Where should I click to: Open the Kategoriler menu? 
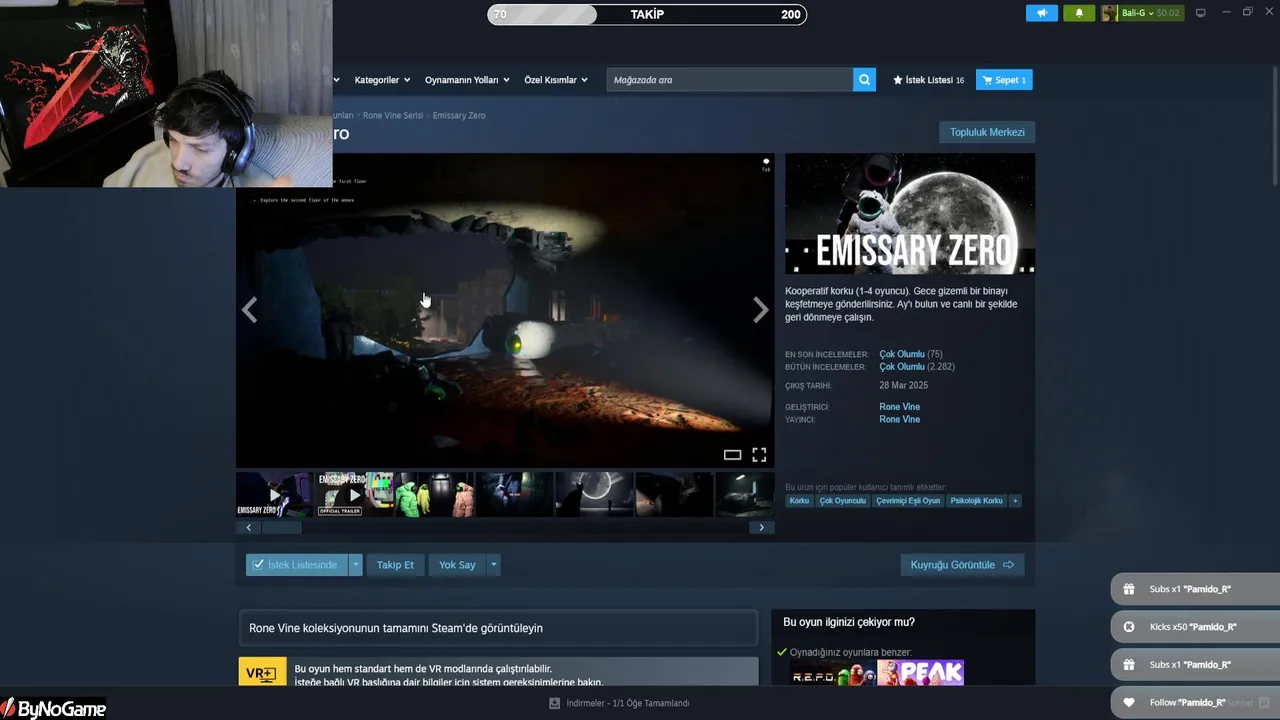click(382, 80)
